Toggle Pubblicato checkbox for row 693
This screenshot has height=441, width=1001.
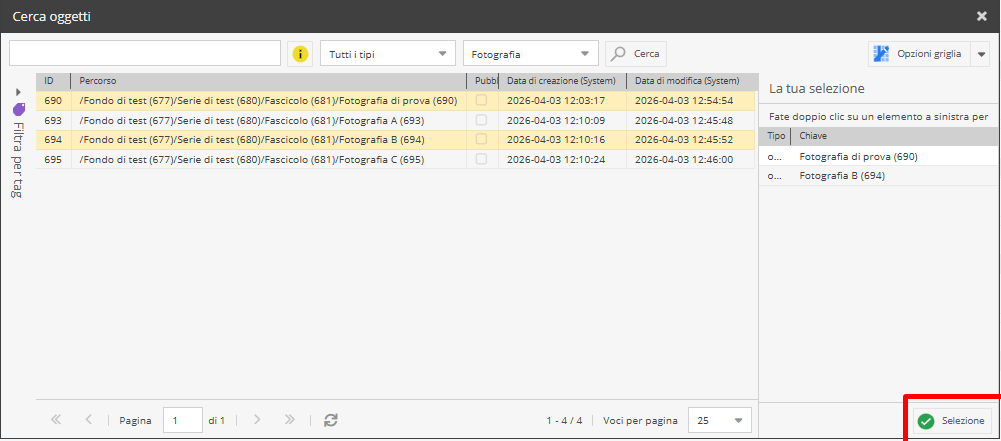point(481,120)
